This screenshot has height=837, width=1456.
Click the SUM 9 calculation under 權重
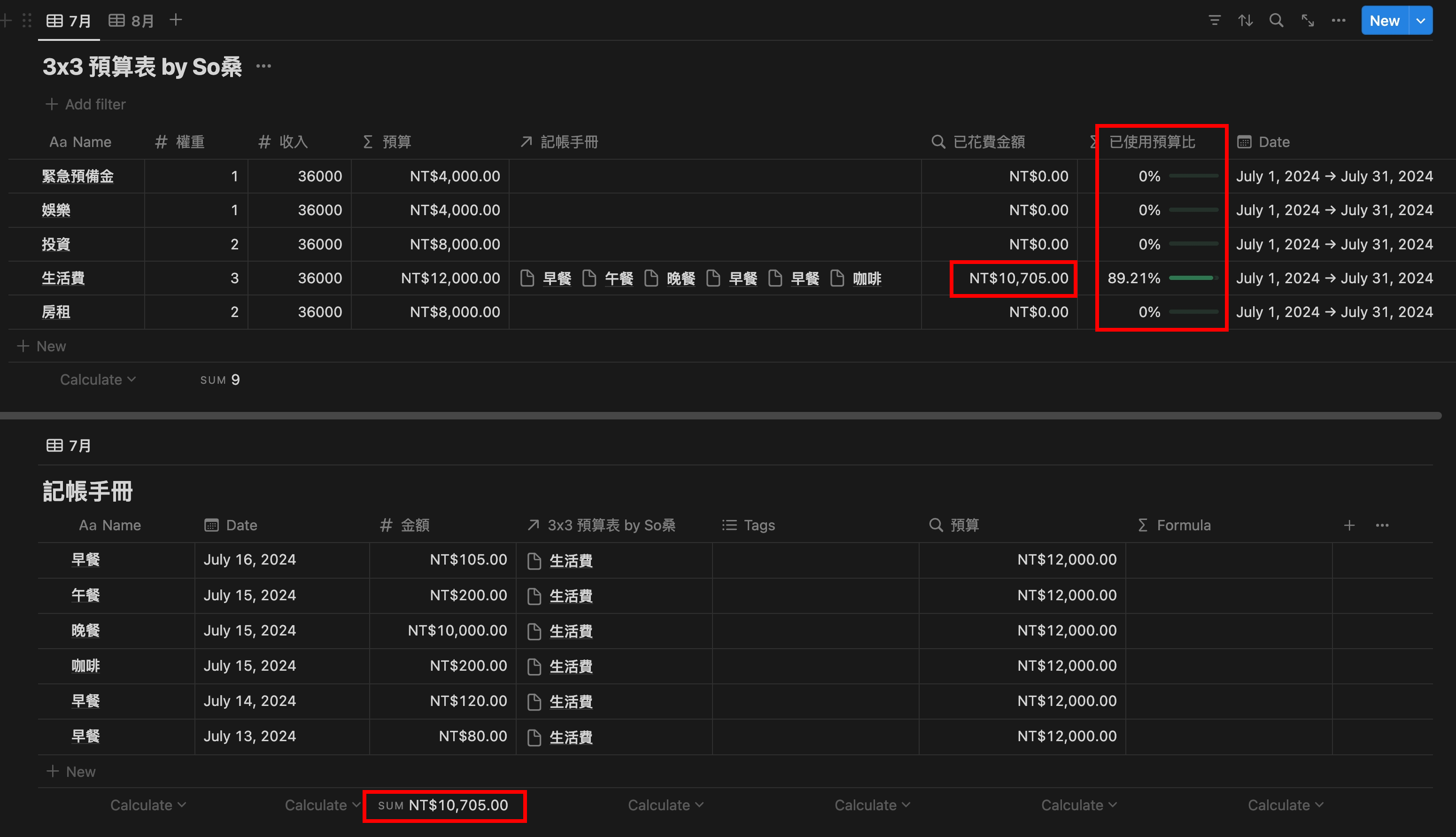pos(220,380)
